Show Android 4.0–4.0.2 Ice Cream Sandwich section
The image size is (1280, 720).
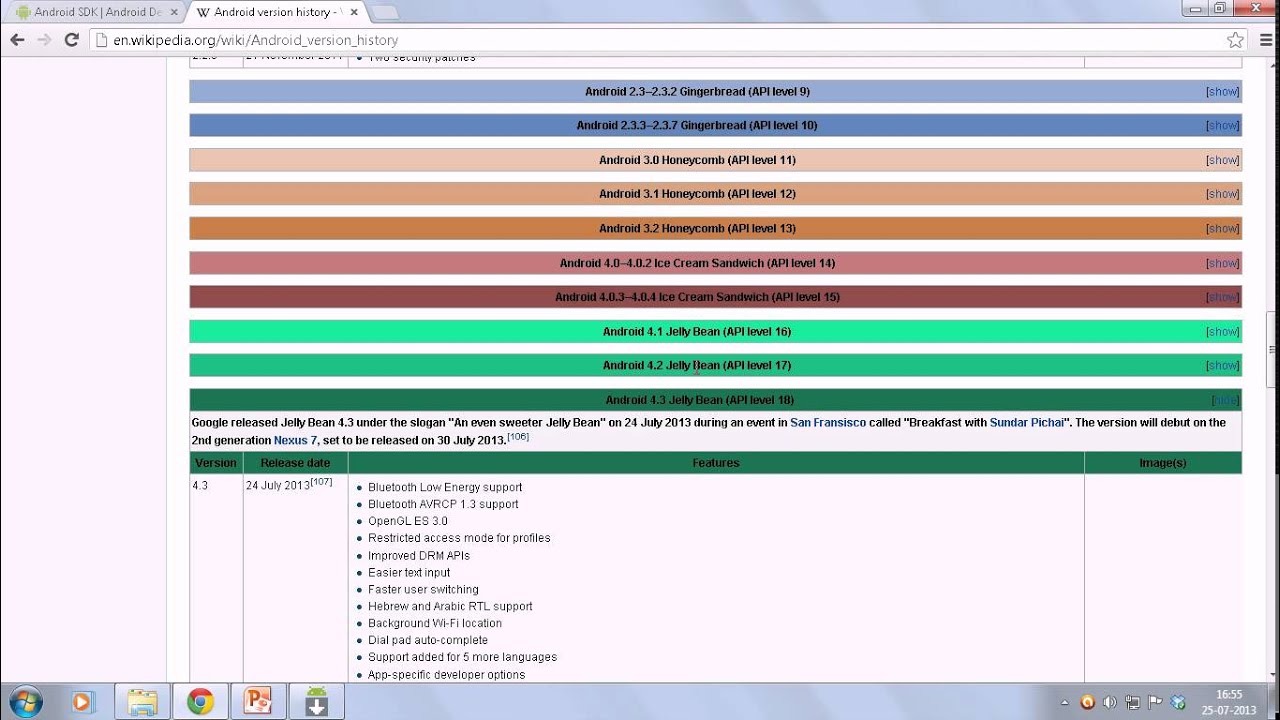[x=1222, y=263]
